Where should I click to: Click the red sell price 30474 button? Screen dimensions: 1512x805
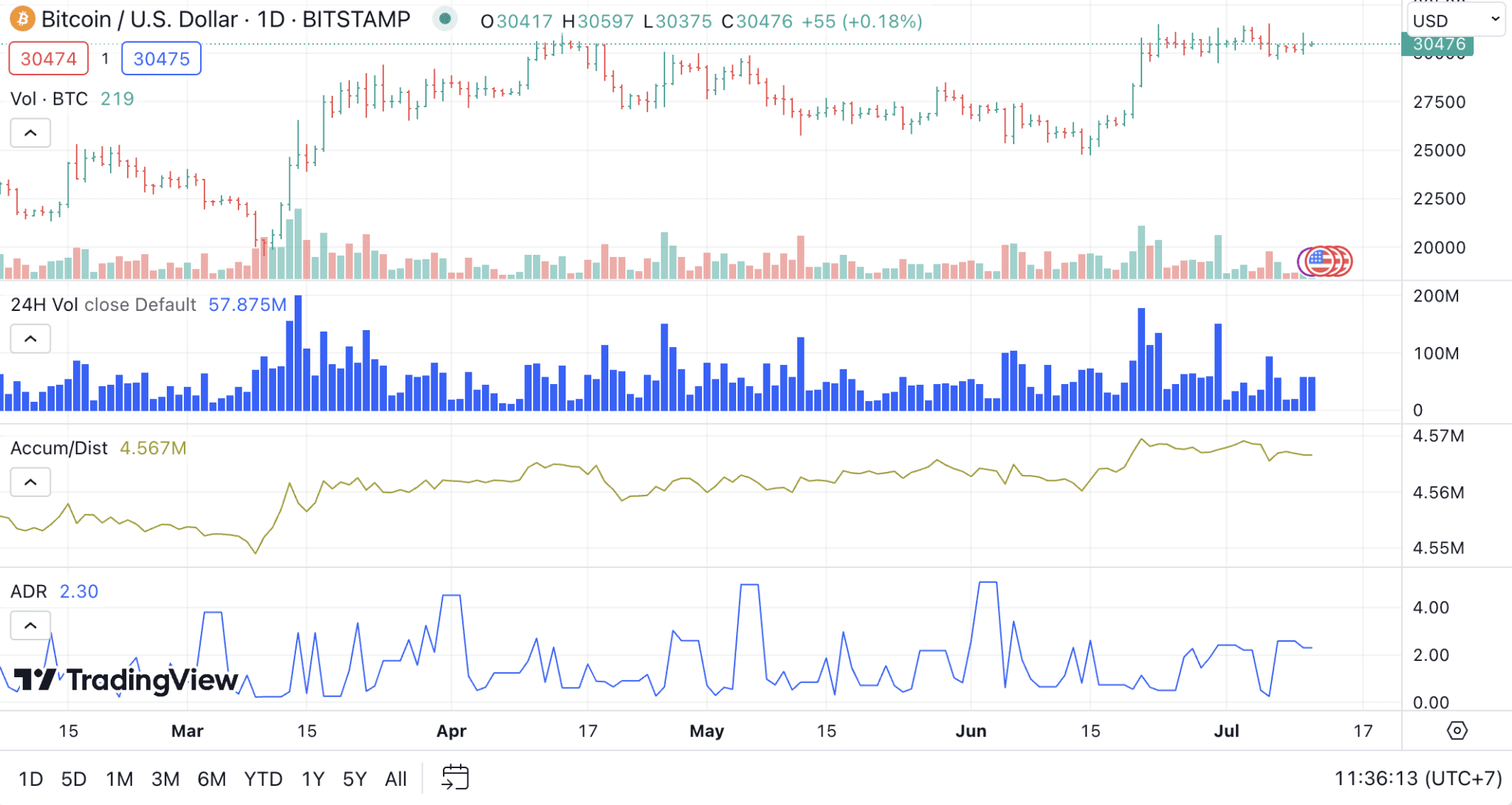tap(49, 59)
